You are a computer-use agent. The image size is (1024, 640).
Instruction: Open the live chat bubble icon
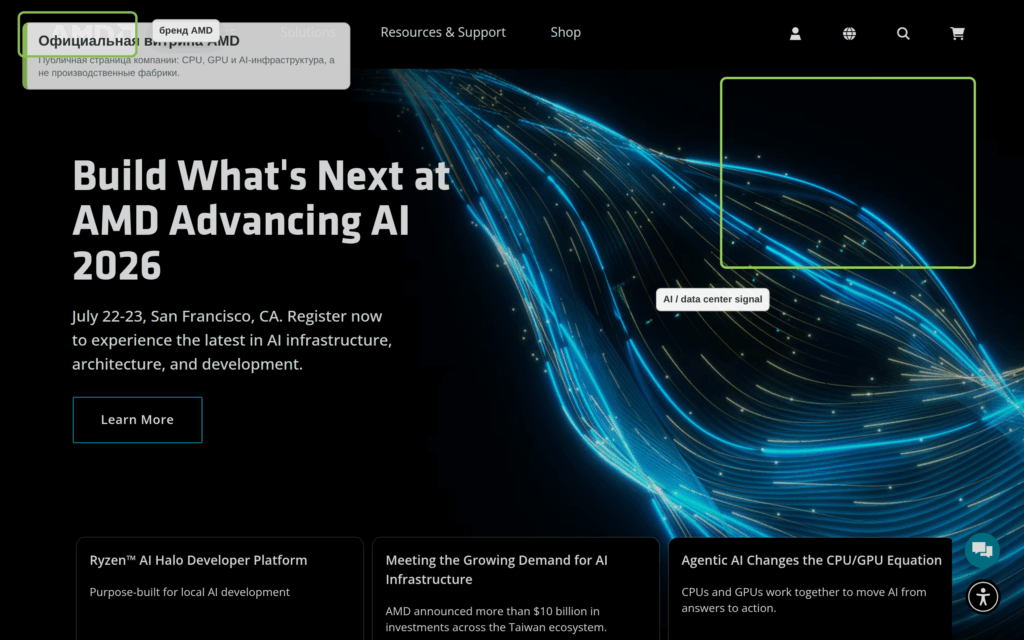pos(982,550)
